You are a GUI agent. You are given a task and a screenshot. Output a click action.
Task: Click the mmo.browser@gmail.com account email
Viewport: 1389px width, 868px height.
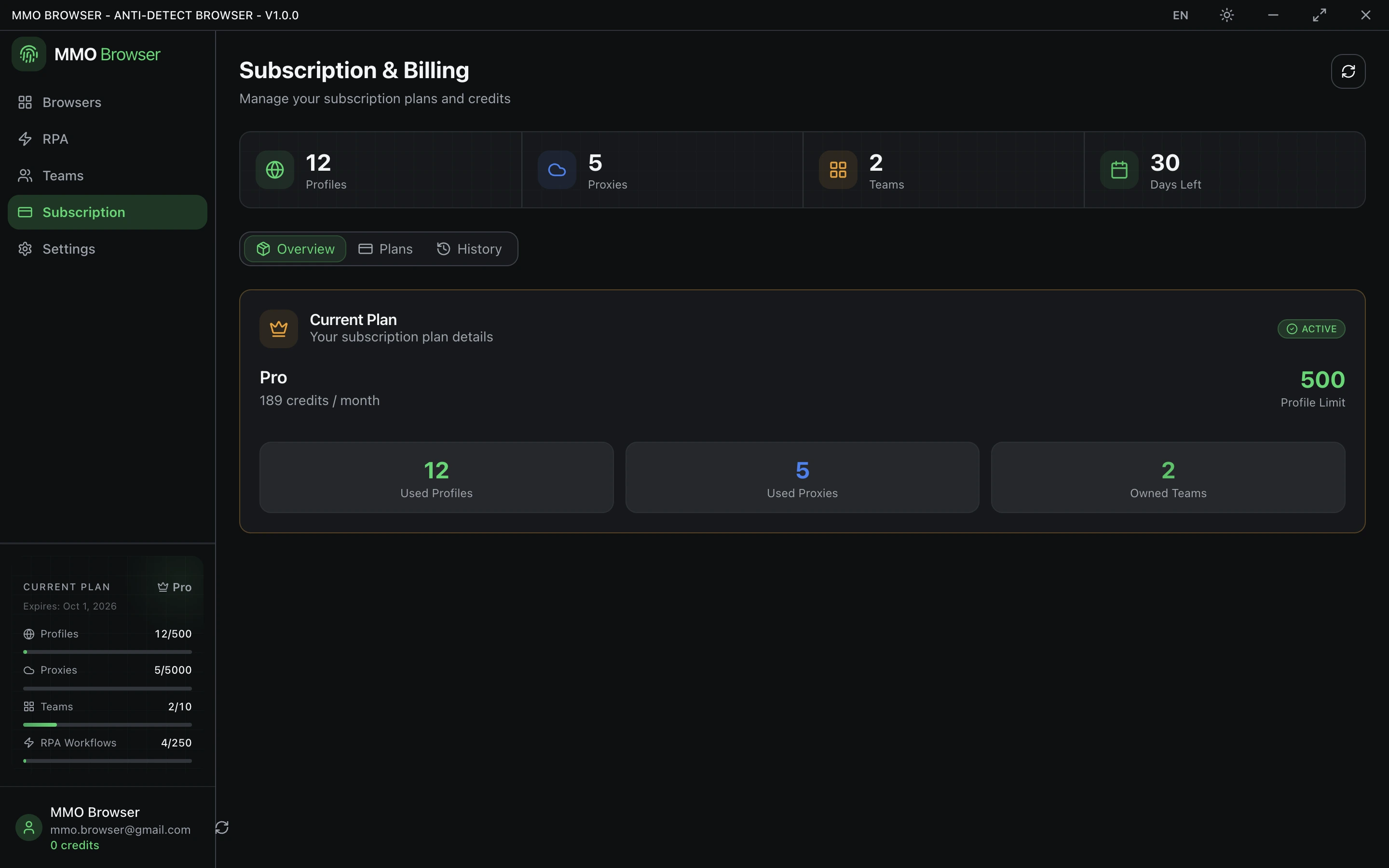pos(121,829)
